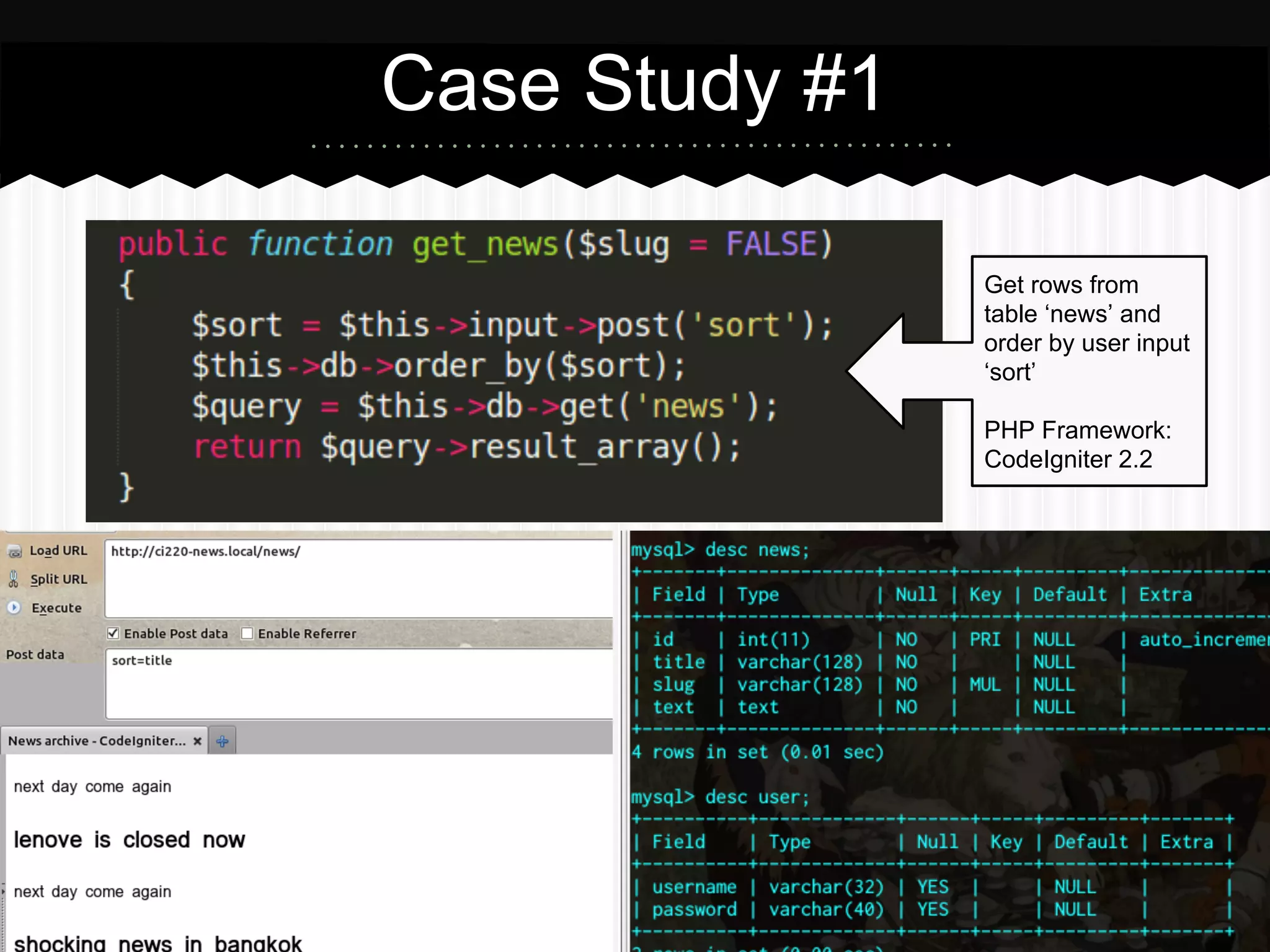Click the Load URL label
The image size is (1270, 952).
(x=58, y=551)
